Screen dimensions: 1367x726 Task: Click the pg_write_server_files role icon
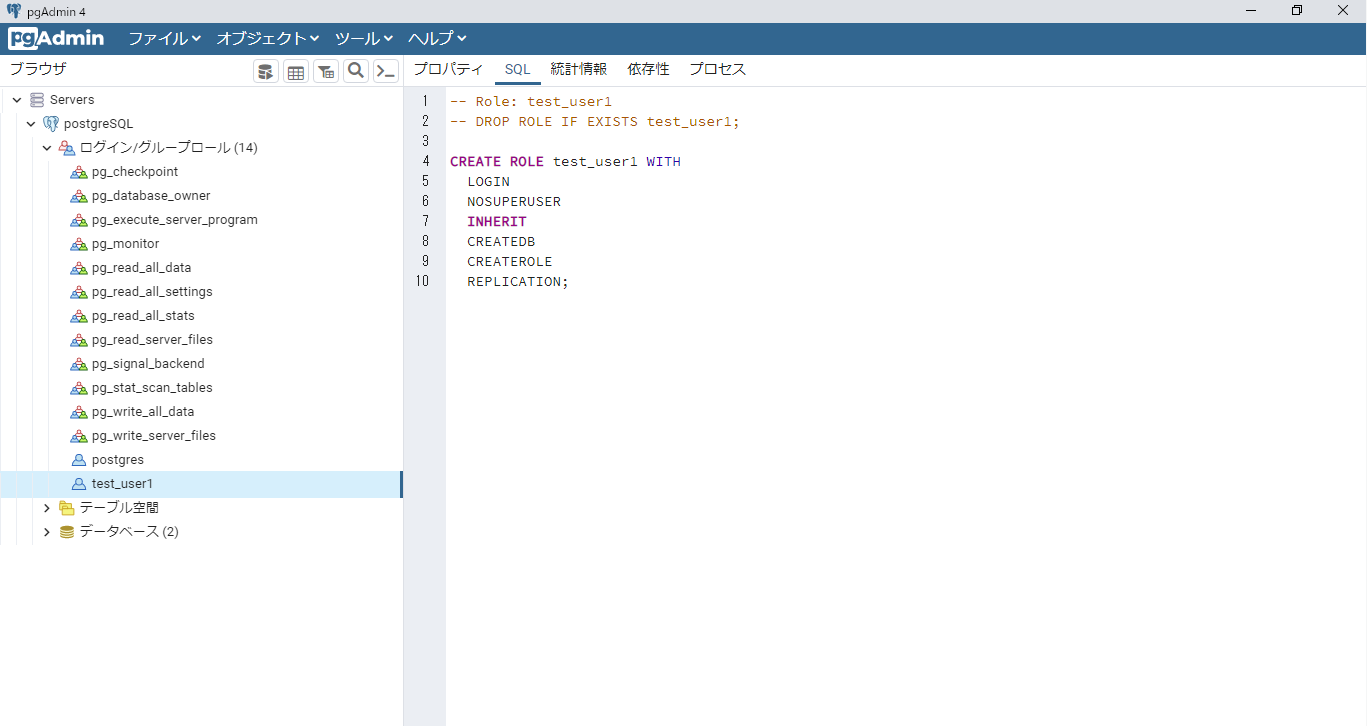coord(79,436)
